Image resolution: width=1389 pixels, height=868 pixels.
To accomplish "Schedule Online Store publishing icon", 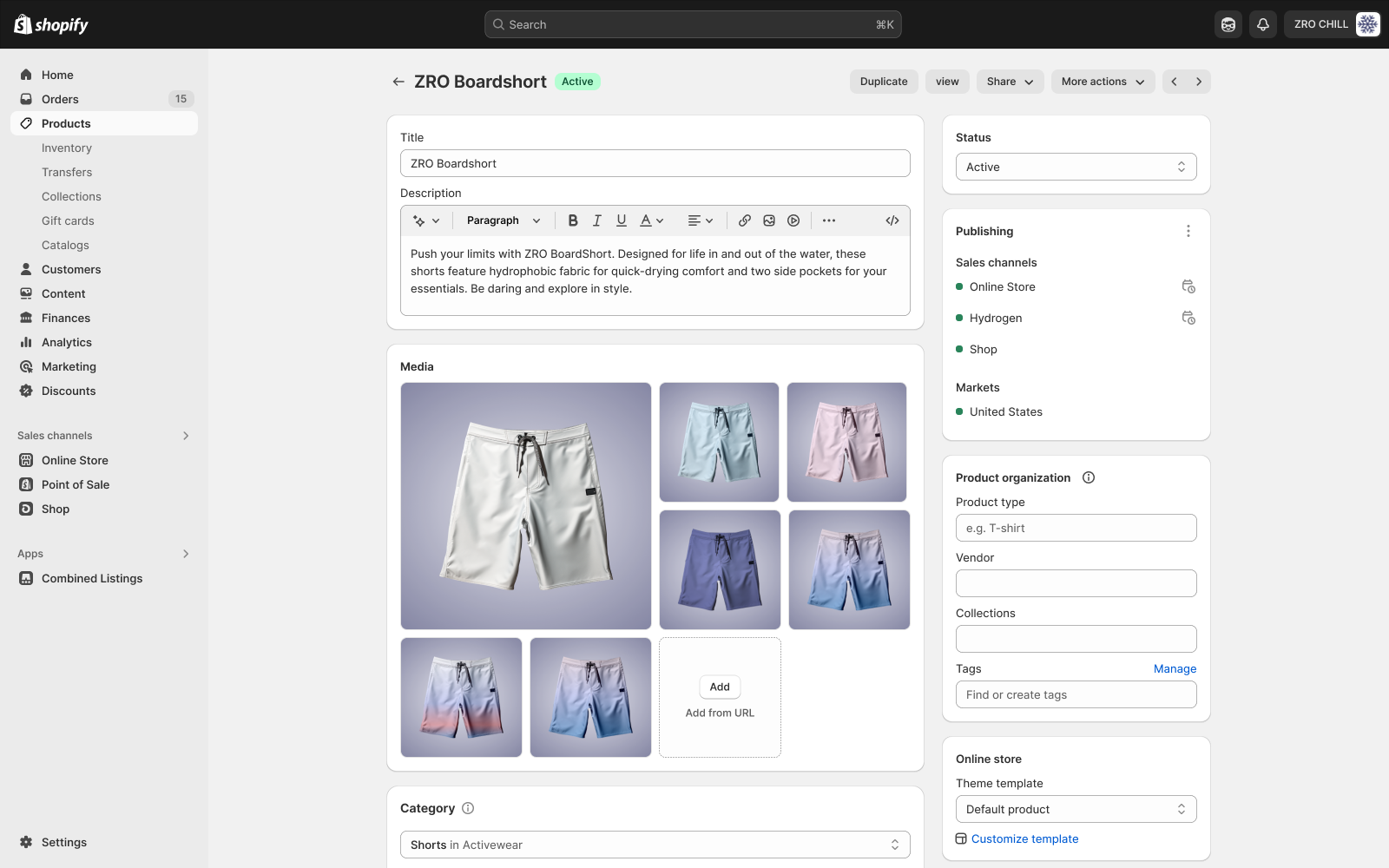I will click(x=1188, y=286).
